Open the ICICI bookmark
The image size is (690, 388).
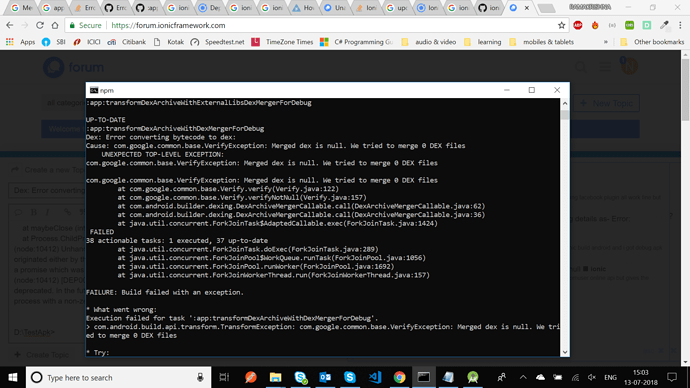[87, 42]
